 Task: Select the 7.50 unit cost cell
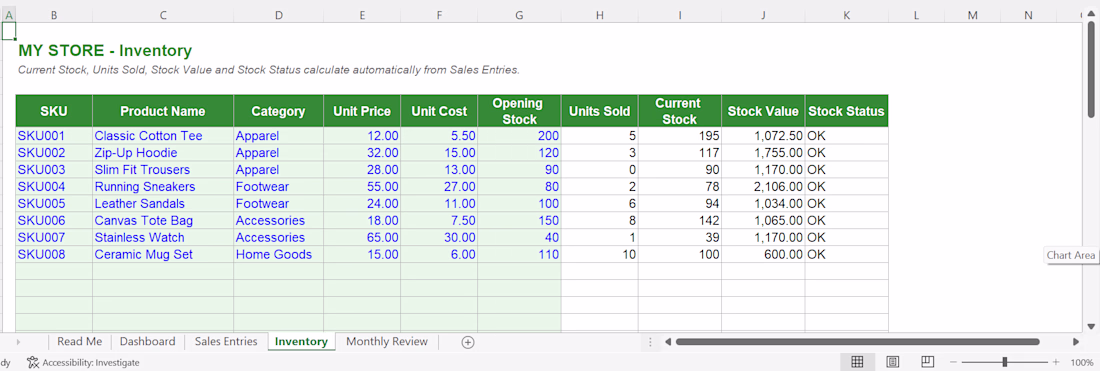[x=439, y=221]
